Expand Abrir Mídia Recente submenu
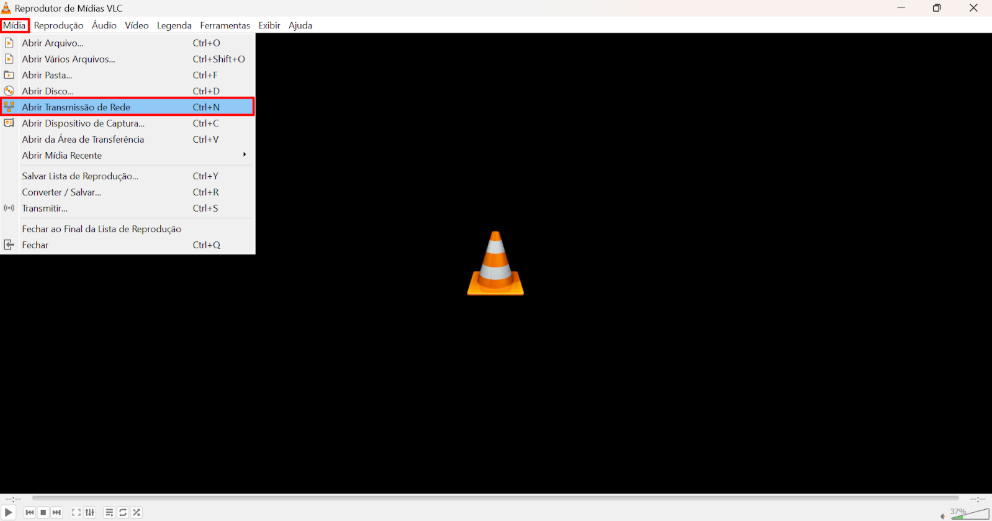 click(x=128, y=156)
